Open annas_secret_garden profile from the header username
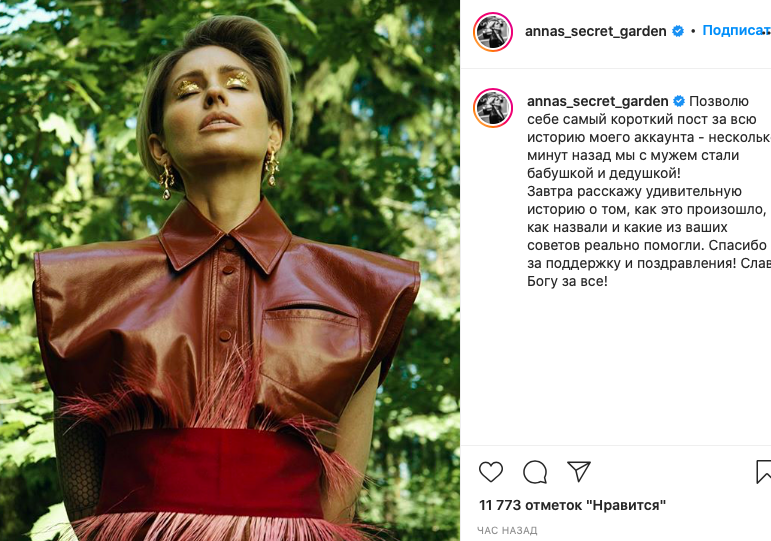771x541 pixels. coord(595,31)
